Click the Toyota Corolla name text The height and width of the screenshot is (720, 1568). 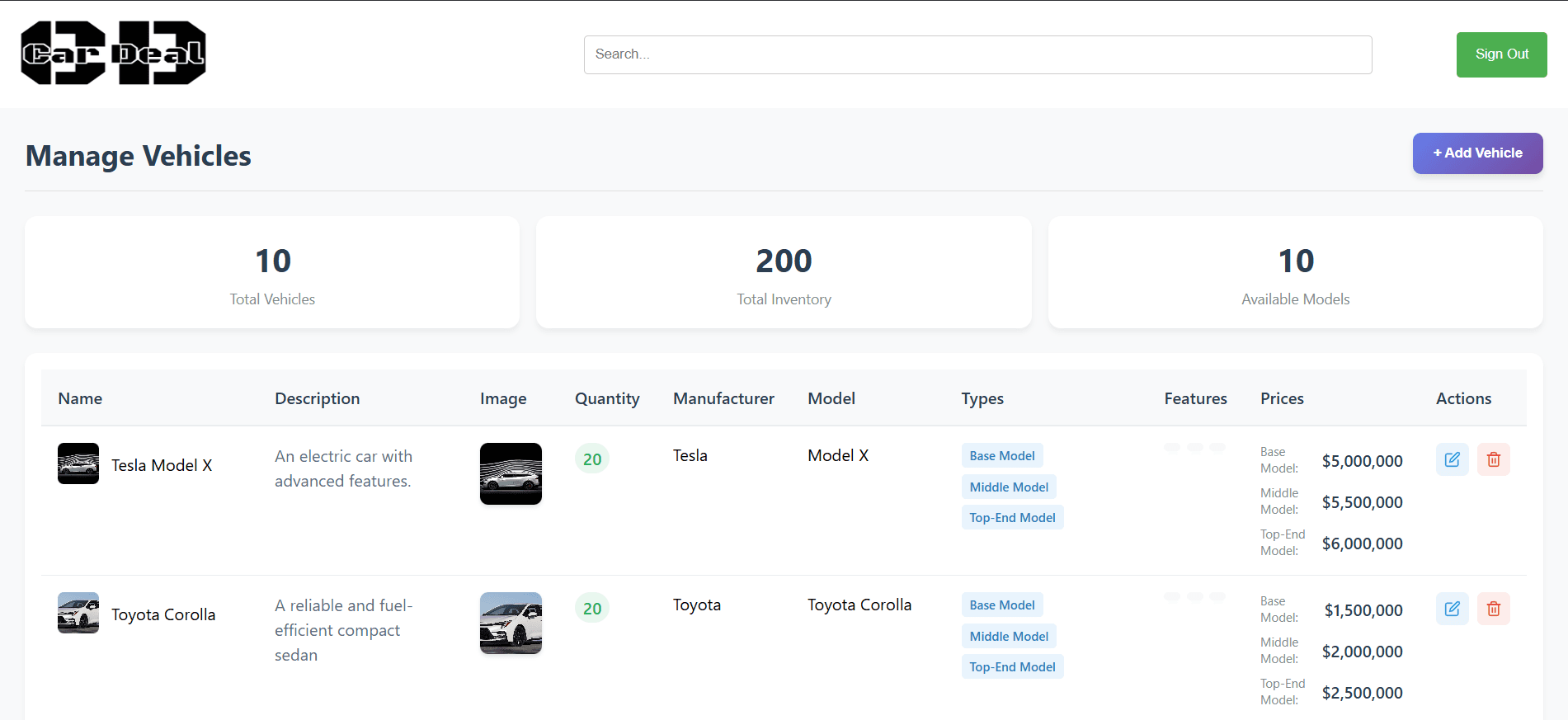pos(163,614)
